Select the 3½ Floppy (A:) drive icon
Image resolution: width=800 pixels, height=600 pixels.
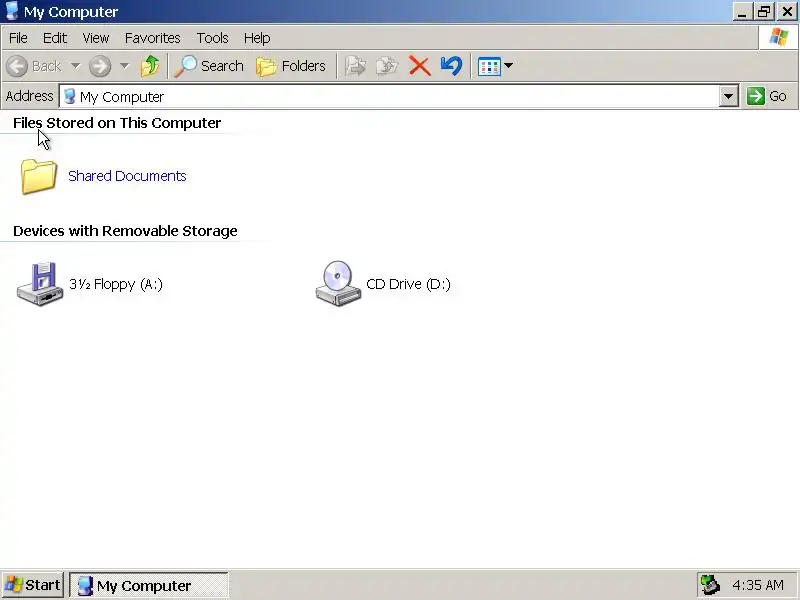40,284
